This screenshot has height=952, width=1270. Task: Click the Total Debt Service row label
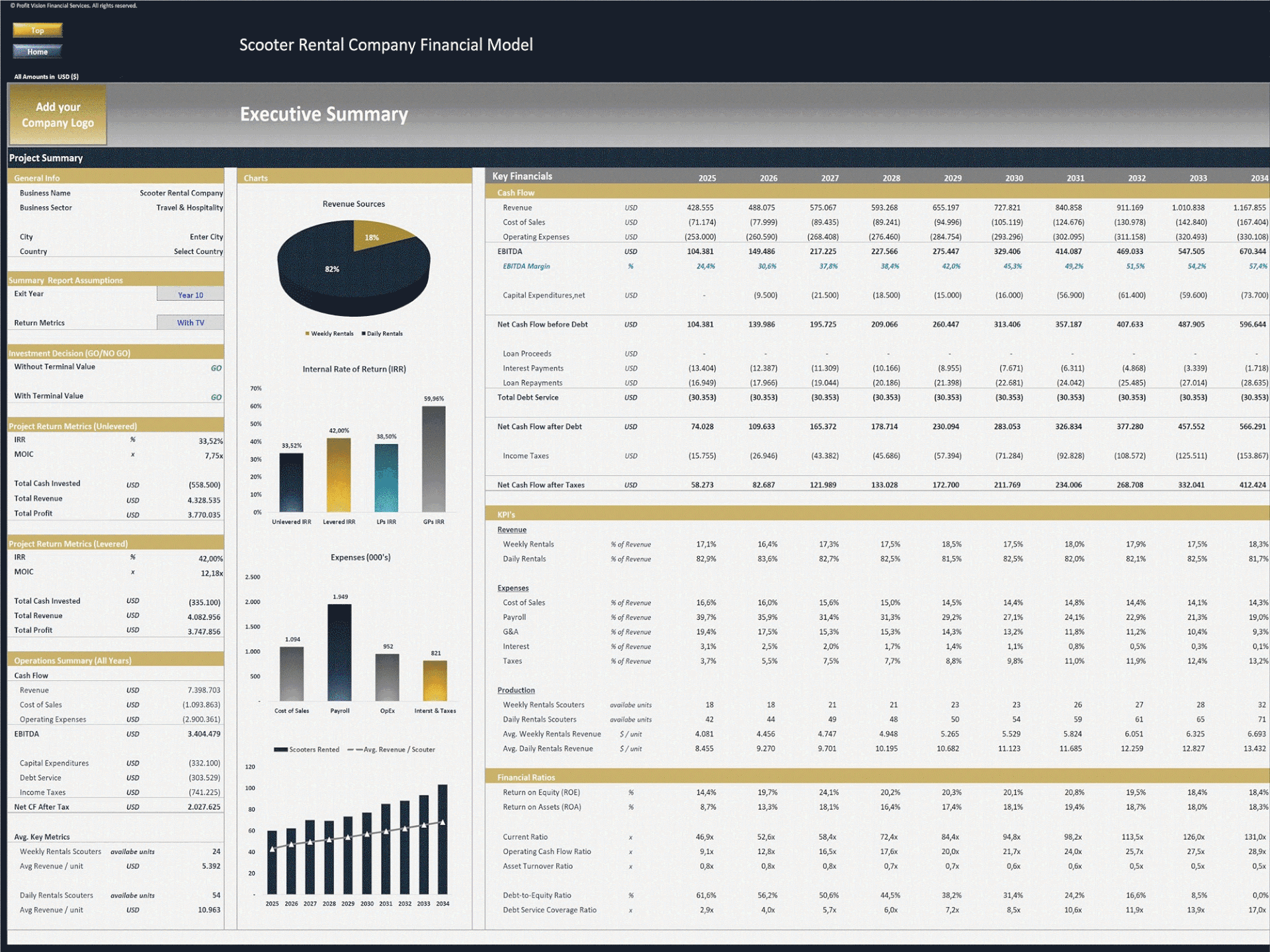point(528,397)
